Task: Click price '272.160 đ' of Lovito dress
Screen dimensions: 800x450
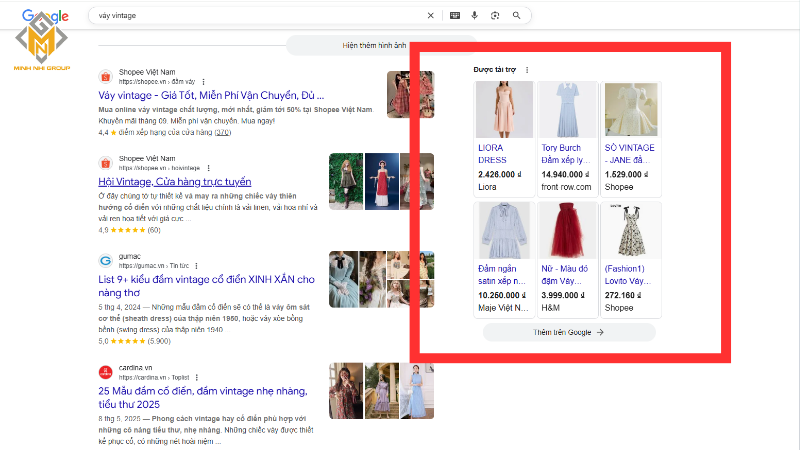Action: (x=624, y=295)
